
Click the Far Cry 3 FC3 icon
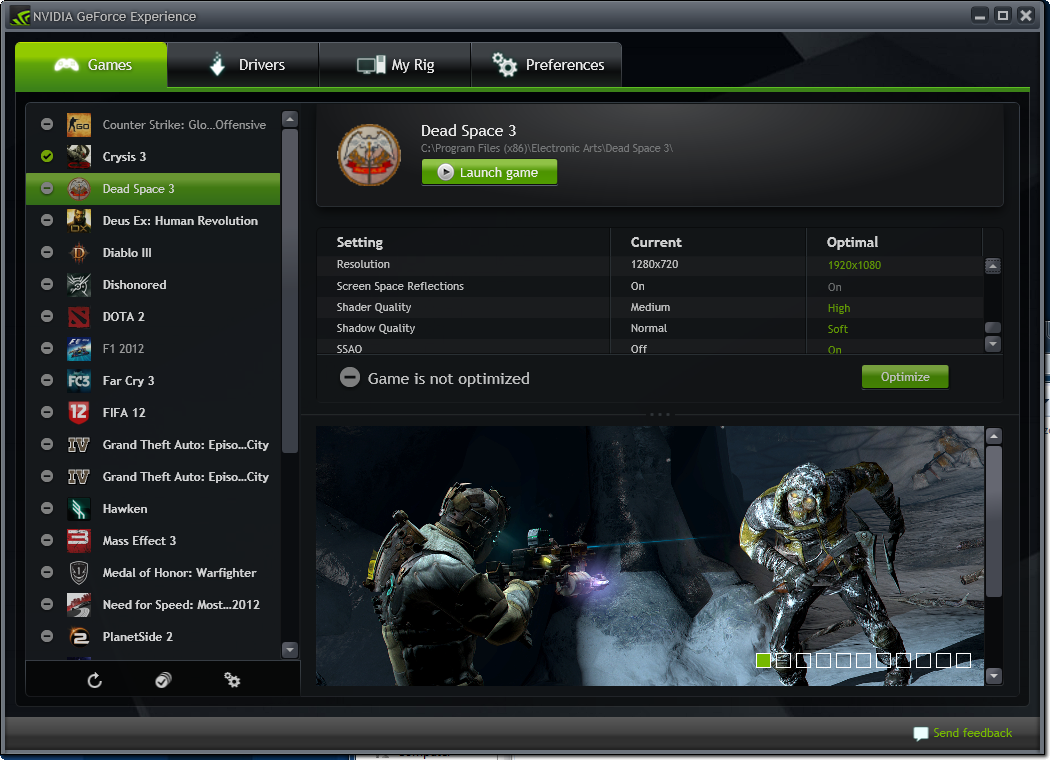coord(79,380)
